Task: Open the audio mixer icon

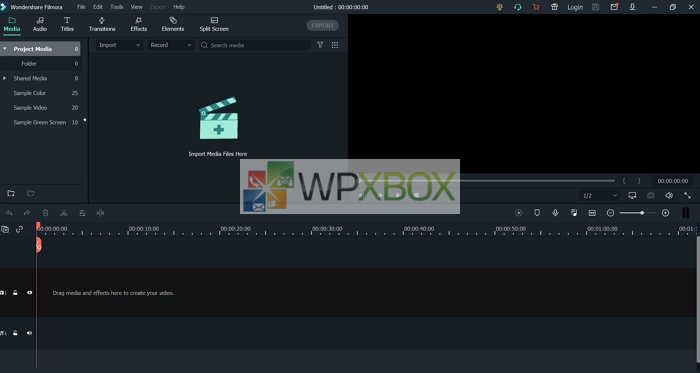Action: (x=574, y=213)
